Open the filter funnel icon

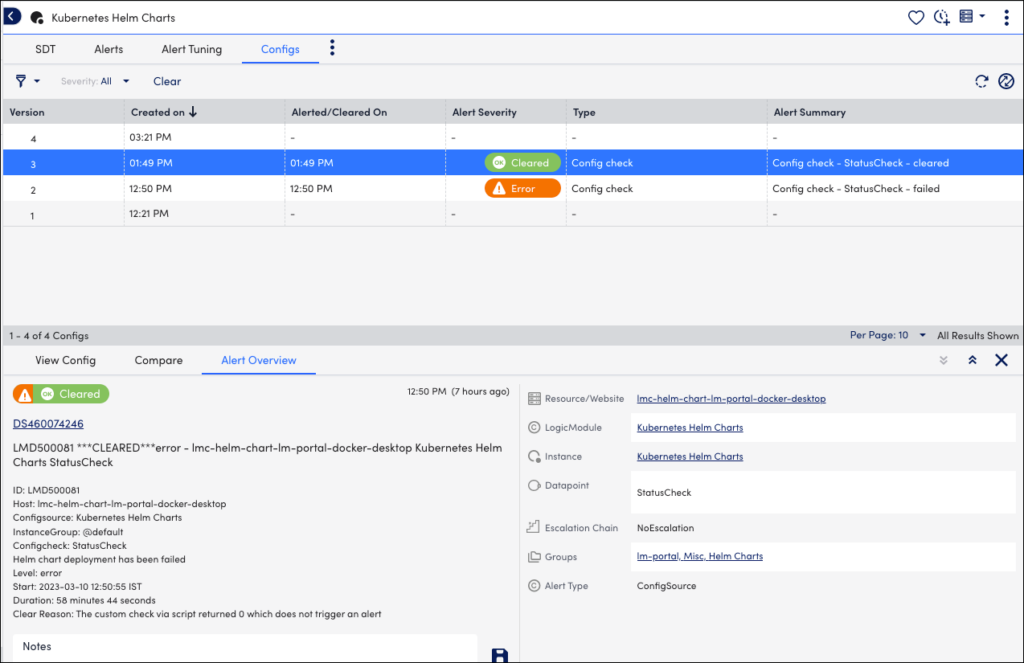(x=22, y=81)
